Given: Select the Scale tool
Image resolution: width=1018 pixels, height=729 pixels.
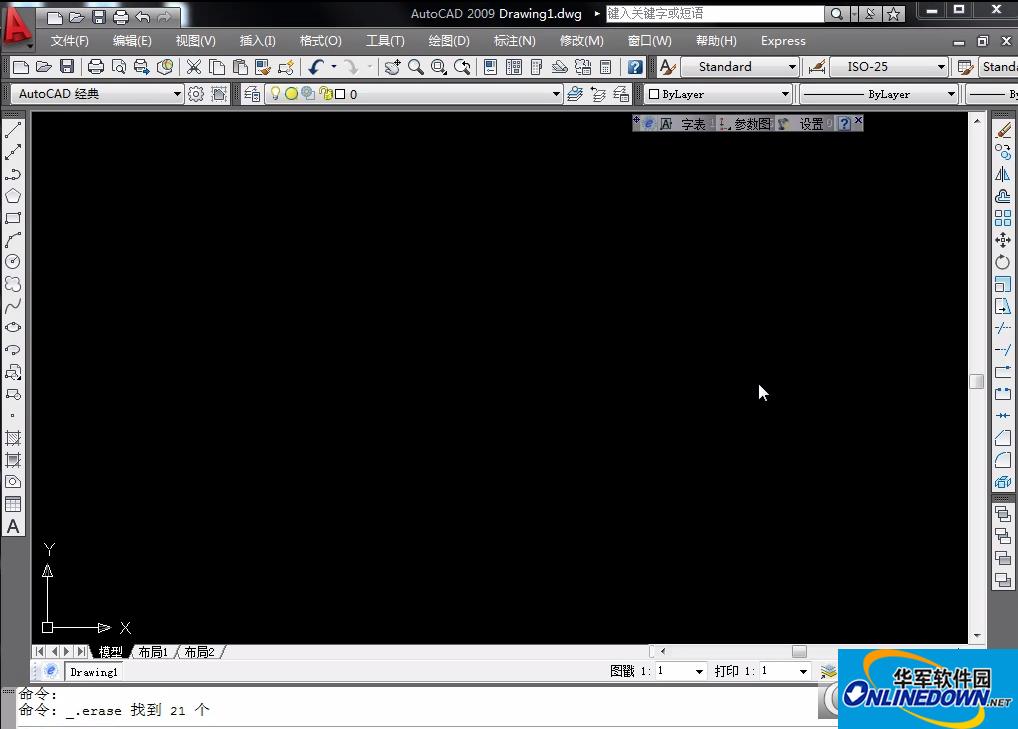Looking at the screenshot, I should [x=1003, y=284].
